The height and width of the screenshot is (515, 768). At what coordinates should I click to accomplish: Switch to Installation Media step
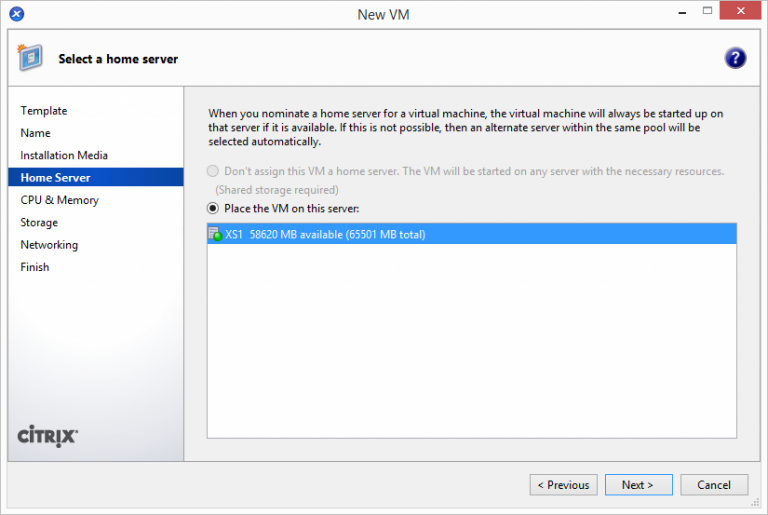pyautogui.click(x=64, y=155)
